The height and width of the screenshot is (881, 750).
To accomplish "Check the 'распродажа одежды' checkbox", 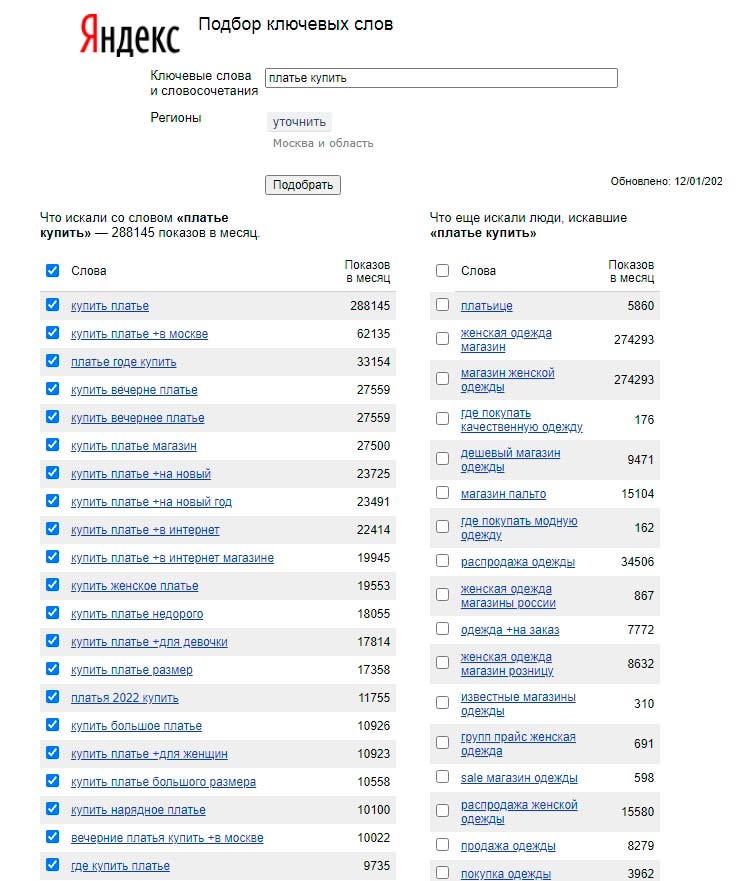I will [x=443, y=561].
